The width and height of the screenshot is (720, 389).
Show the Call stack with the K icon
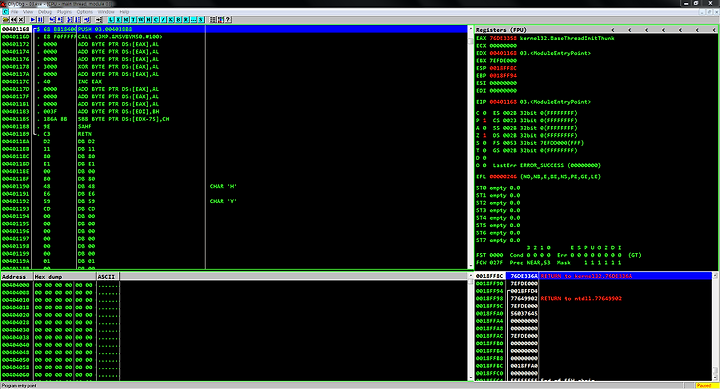point(170,20)
